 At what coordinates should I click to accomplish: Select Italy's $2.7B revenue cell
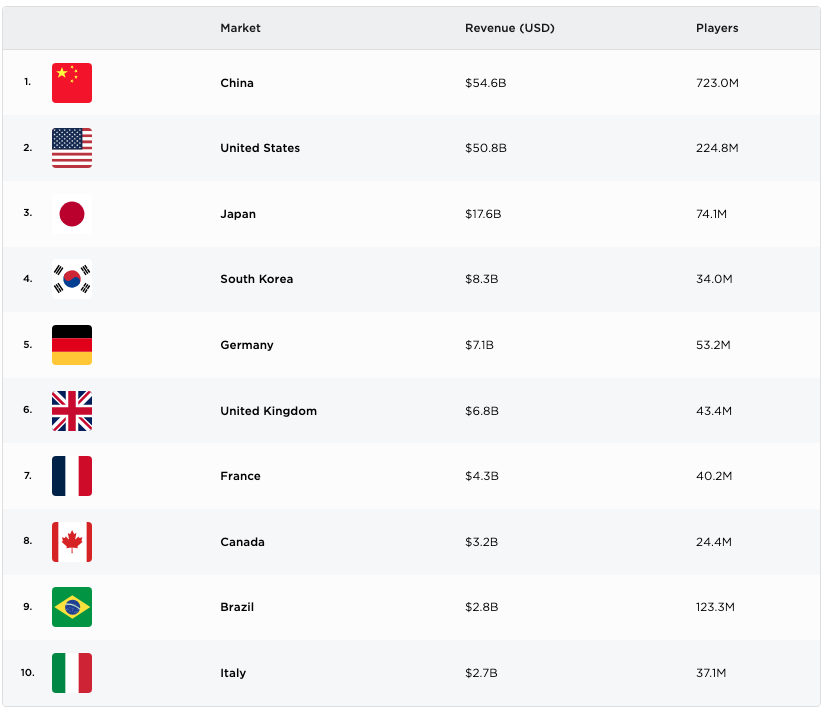point(481,673)
